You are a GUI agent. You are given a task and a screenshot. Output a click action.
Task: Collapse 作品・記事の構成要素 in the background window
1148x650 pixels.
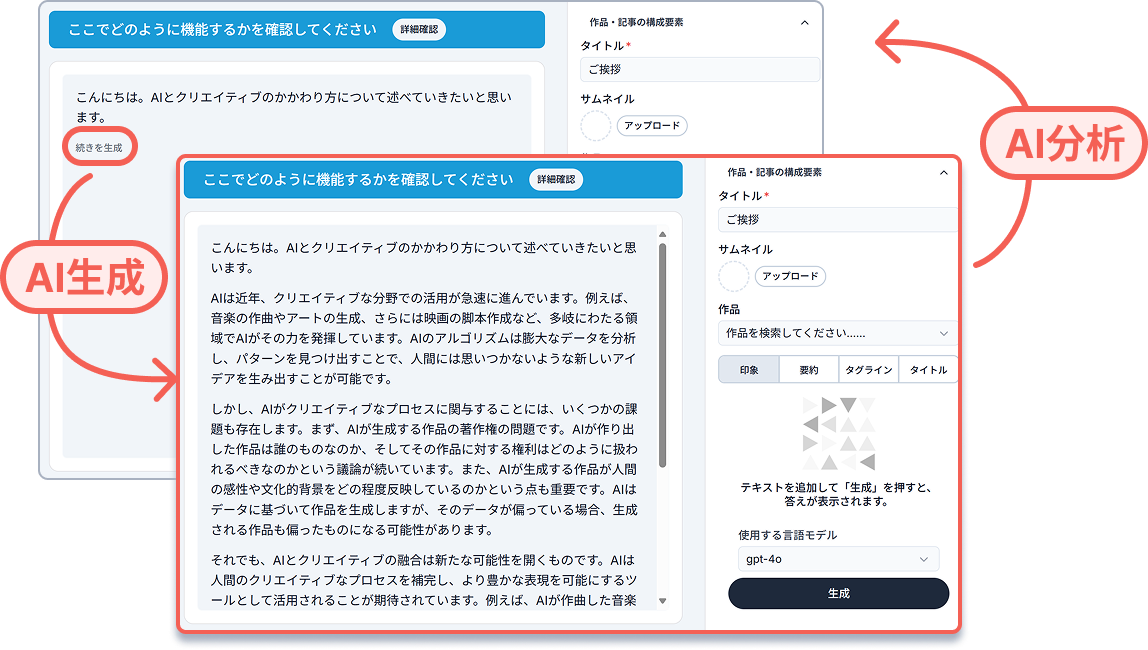tap(805, 22)
